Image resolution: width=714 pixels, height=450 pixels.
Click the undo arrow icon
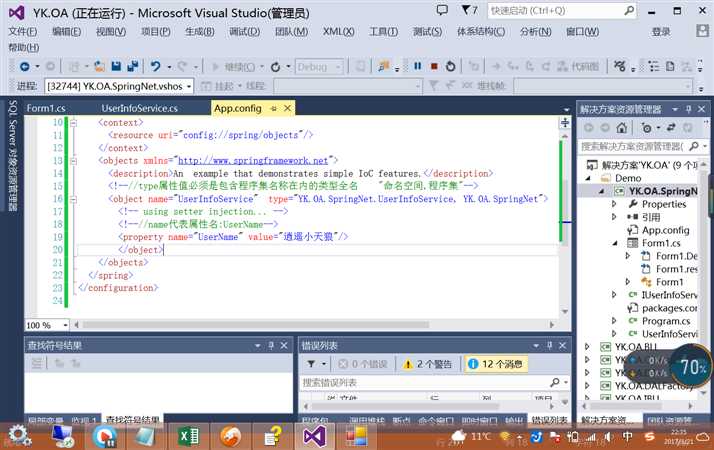(x=155, y=66)
